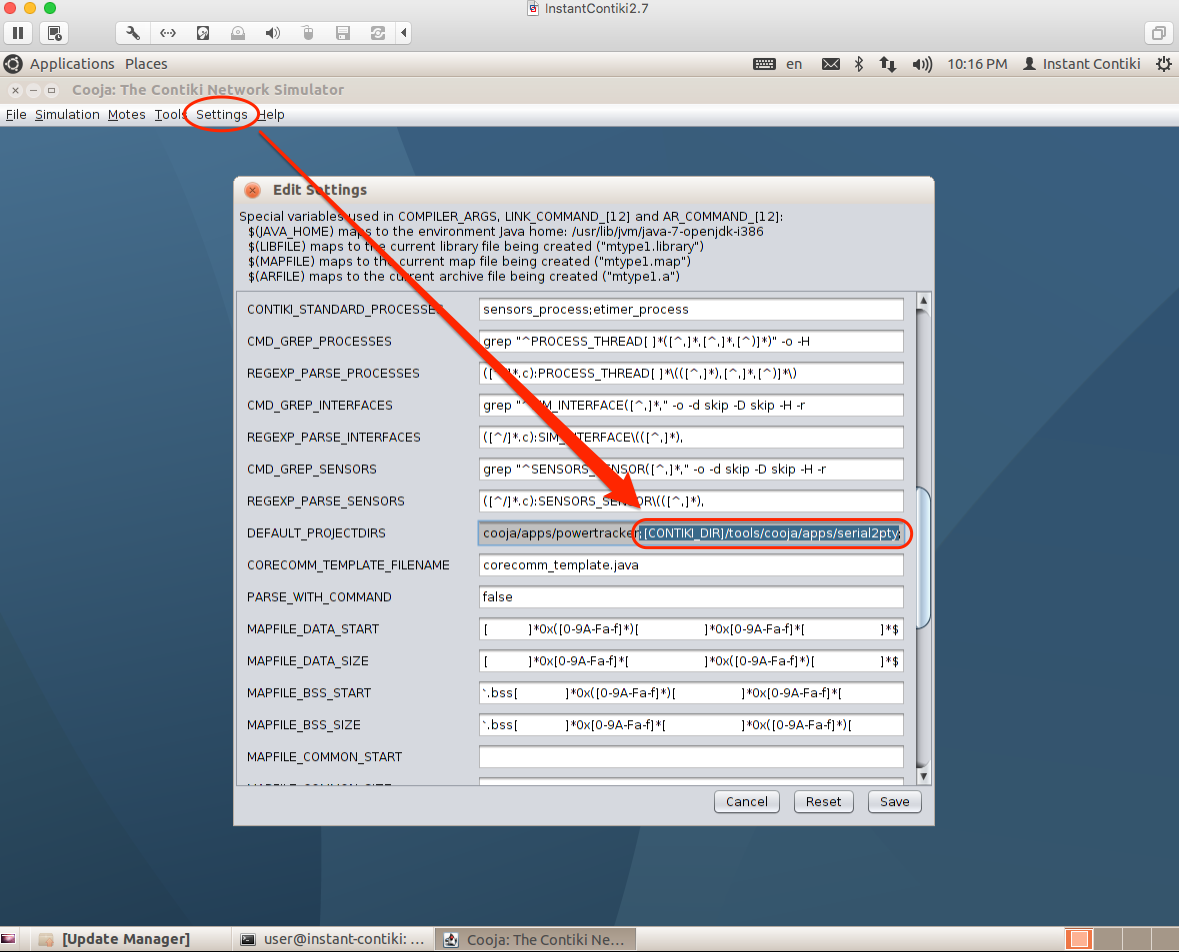
Task: Click the VM sound speaker icon
Action: 272,33
